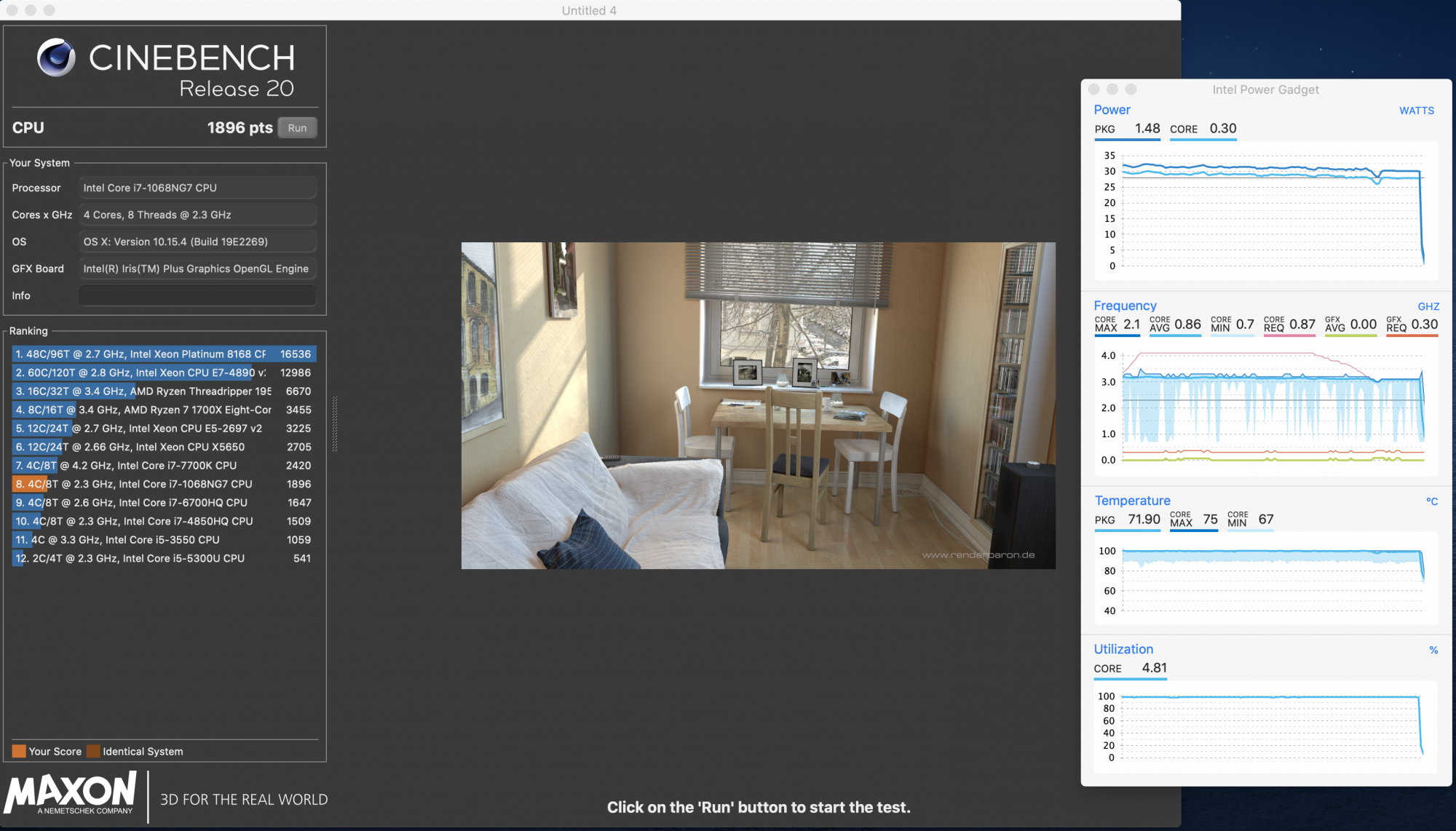
Task: Click the Frequency graph in Power Gadget
Action: 1266,407
